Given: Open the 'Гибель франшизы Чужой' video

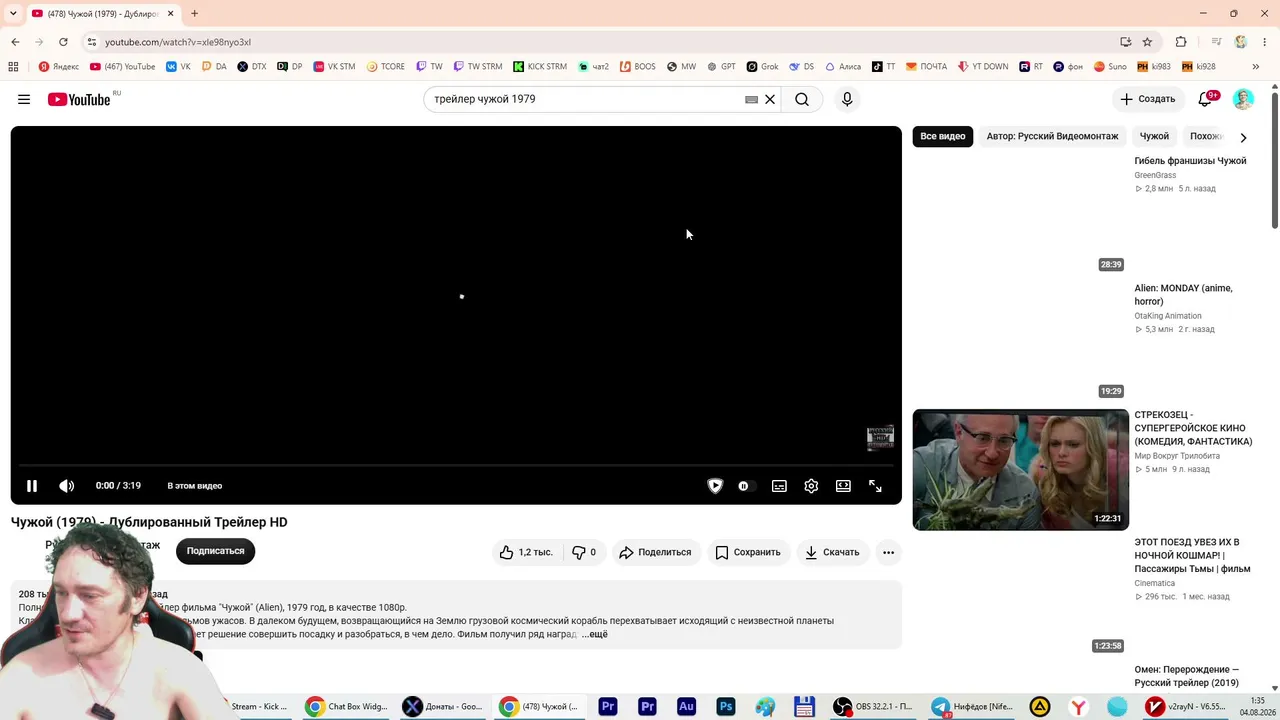Looking at the screenshot, I should (x=1190, y=161).
